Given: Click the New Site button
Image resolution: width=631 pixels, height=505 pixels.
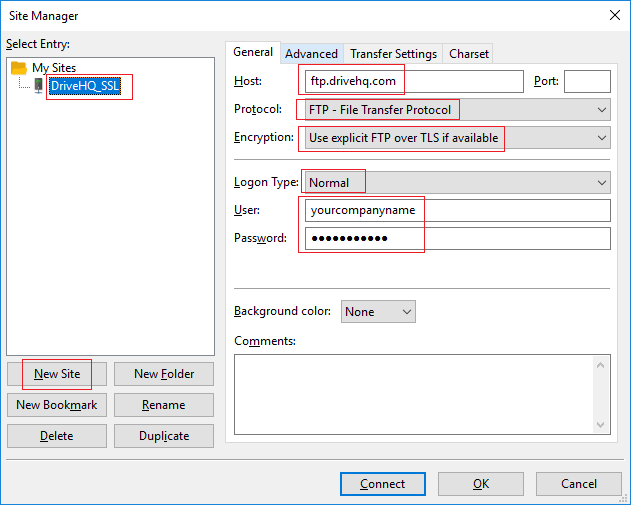Looking at the screenshot, I should pos(57,374).
